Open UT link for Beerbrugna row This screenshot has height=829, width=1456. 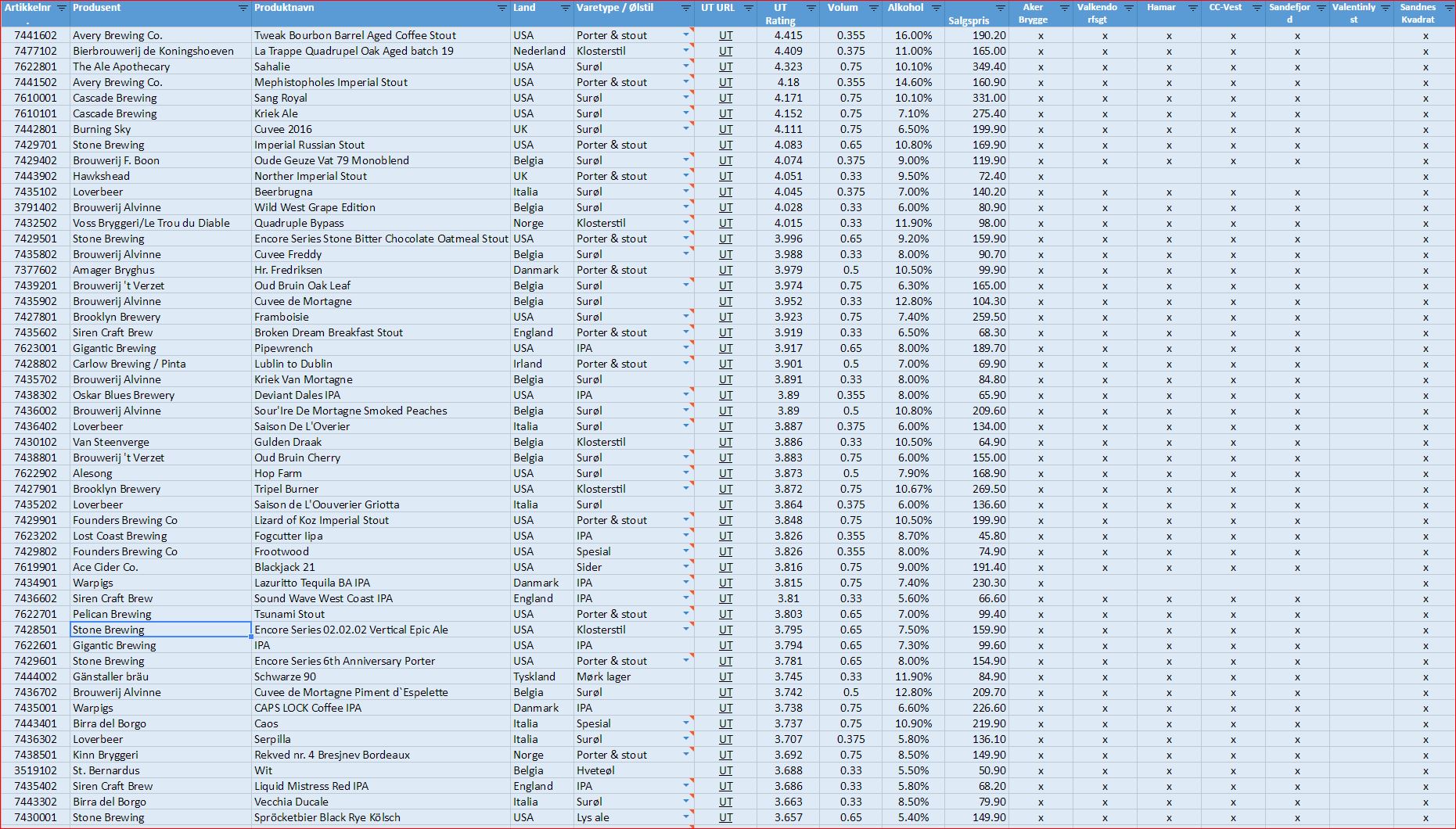(726, 192)
